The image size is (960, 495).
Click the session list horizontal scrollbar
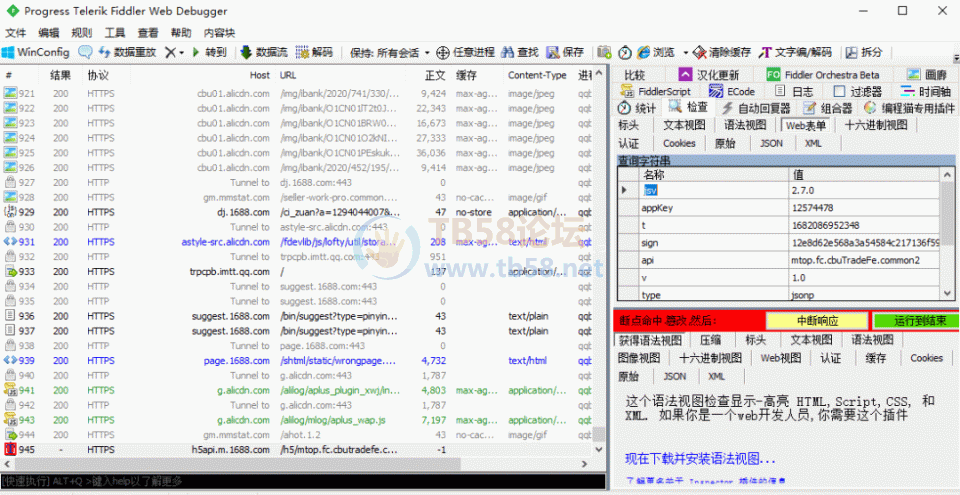coord(297,464)
